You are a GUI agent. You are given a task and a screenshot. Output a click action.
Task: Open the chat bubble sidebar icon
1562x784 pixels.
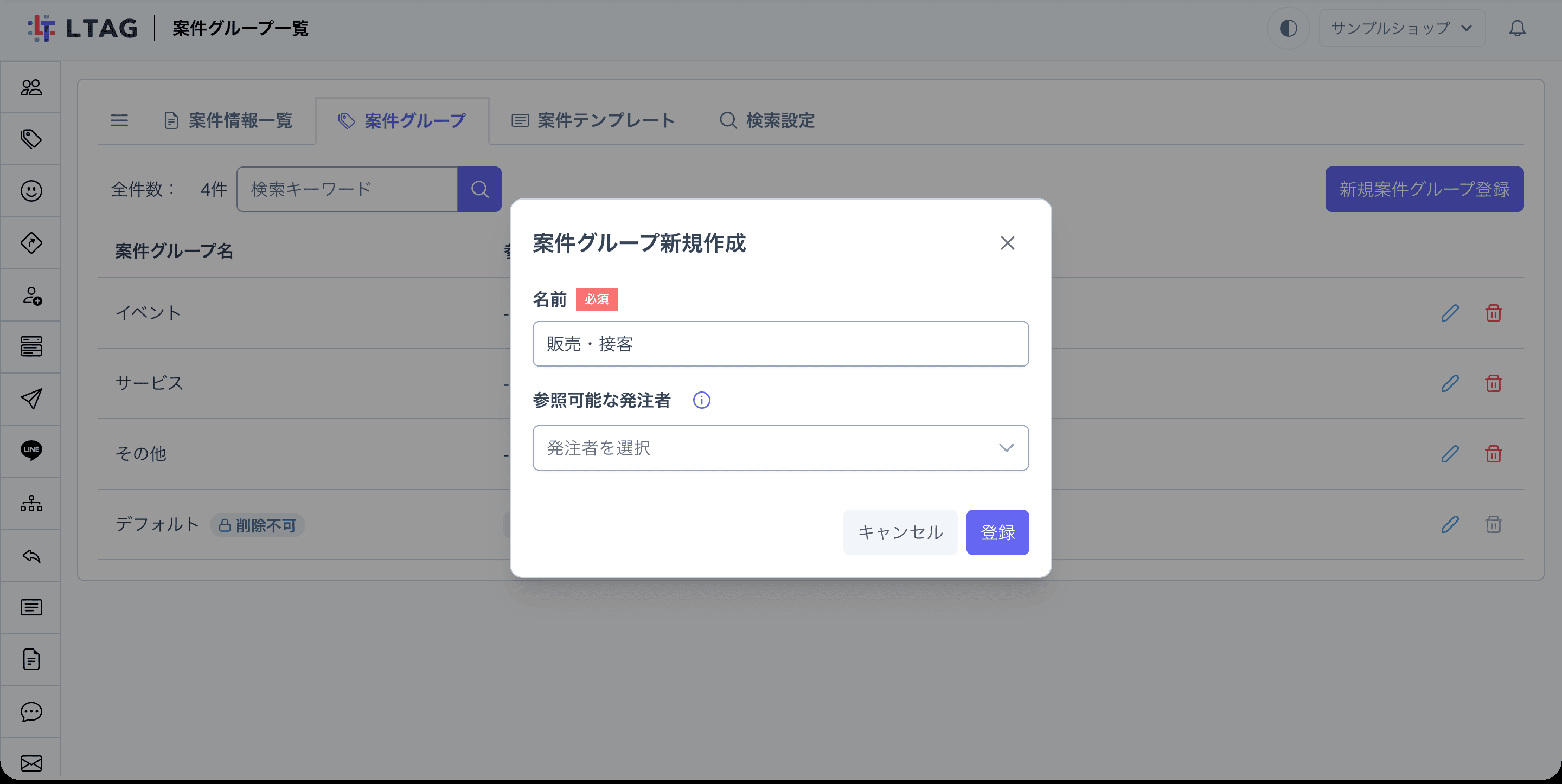point(31,711)
